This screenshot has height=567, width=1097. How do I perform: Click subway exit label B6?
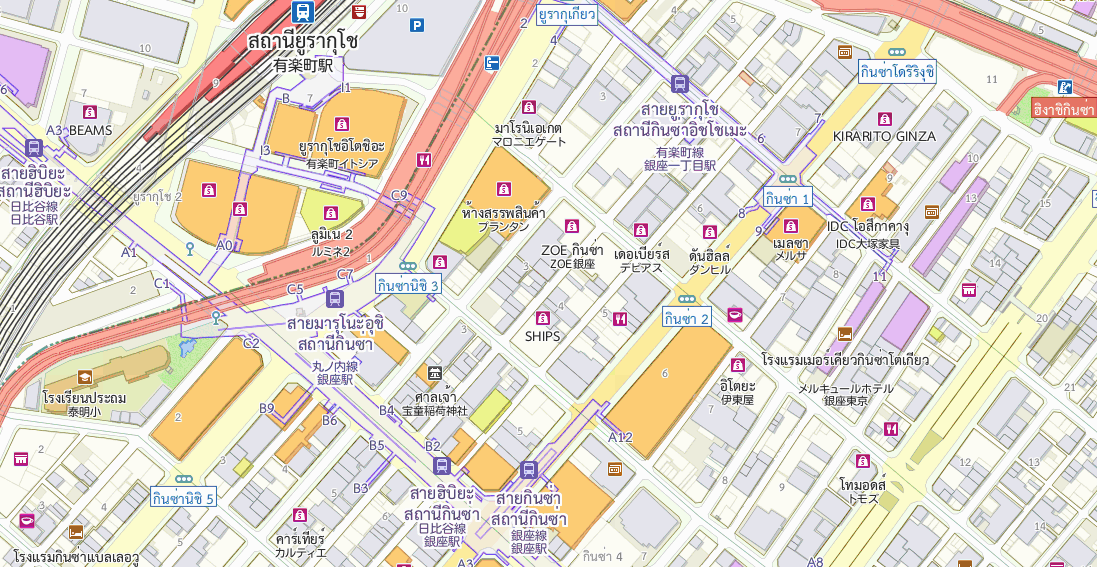tap(330, 420)
